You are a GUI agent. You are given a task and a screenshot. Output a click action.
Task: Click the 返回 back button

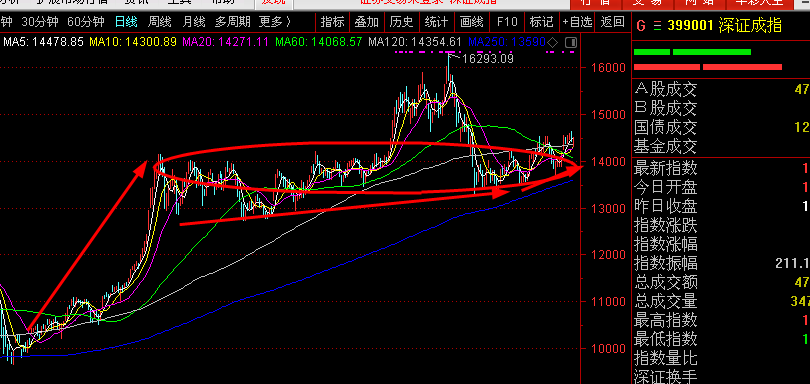(x=613, y=22)
